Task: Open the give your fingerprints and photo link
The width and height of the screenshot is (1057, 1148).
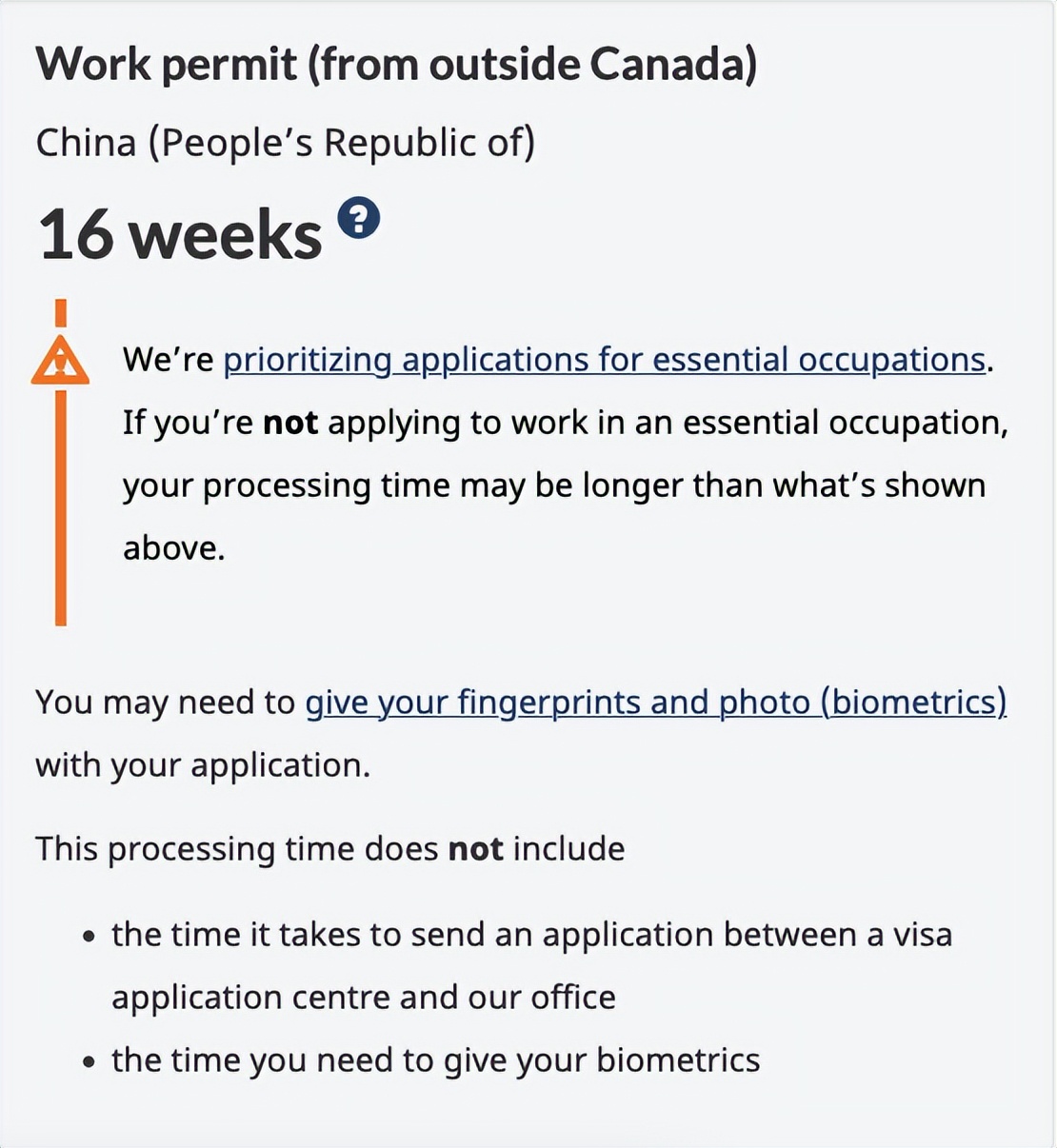Action: 655,703
